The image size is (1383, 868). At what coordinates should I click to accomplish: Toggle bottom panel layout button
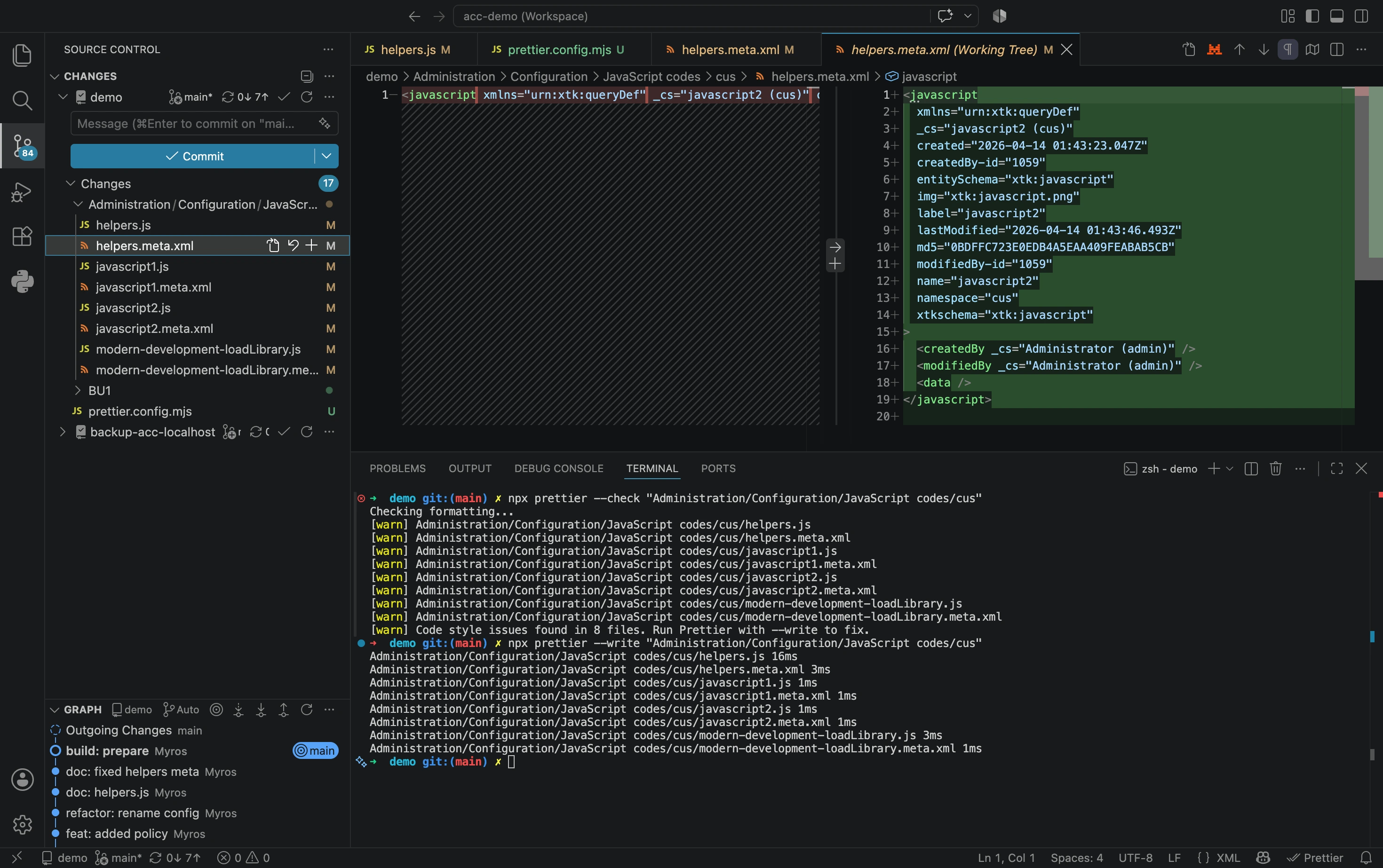point(1336,16)
